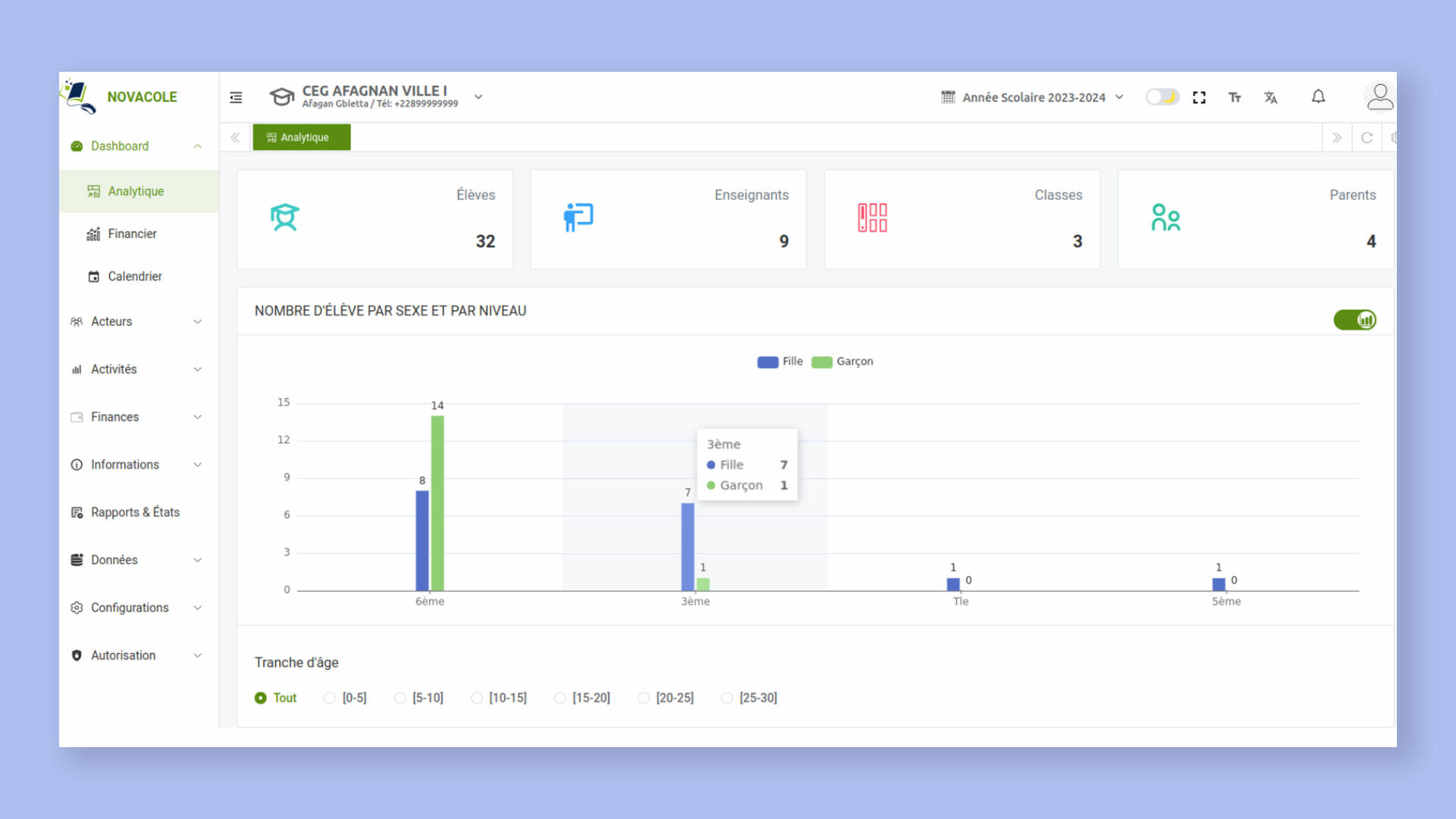Screen dimensions: 1456x819
Task: Open the user profile avatar
Action: click(x=1379, y=97)
